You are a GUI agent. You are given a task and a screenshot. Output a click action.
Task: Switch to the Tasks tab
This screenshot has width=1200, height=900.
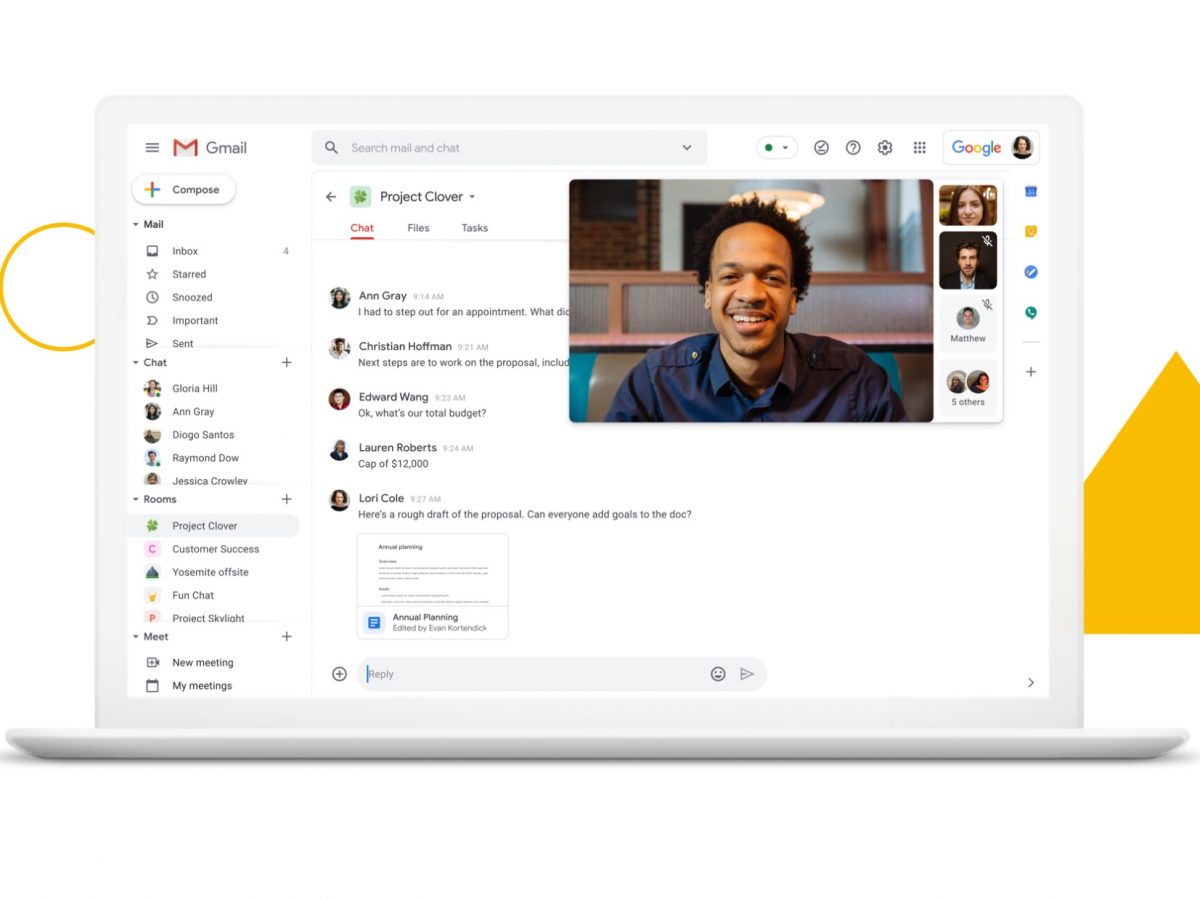(x=474, y=228)
